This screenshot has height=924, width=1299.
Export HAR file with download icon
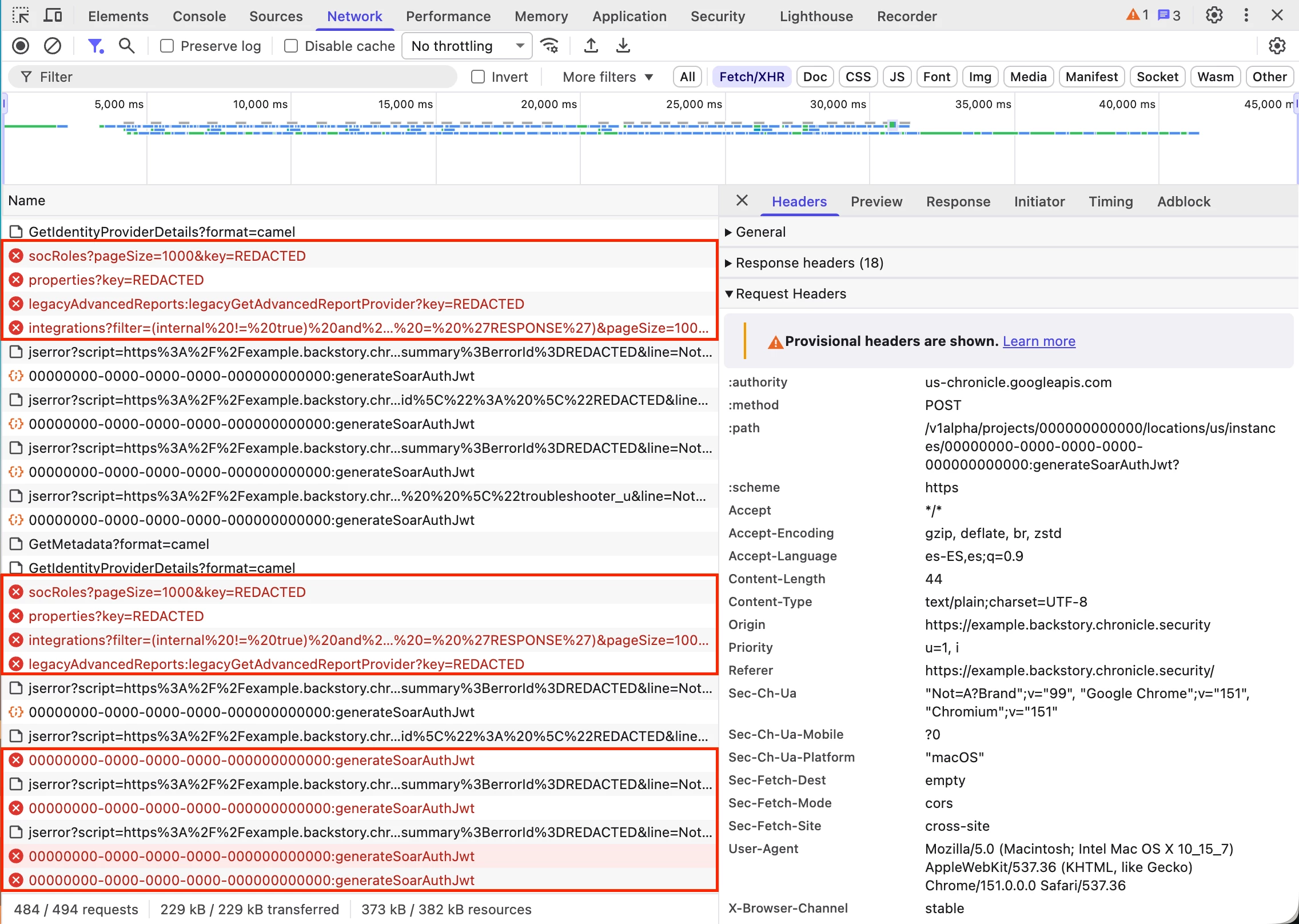click(623, 46)
